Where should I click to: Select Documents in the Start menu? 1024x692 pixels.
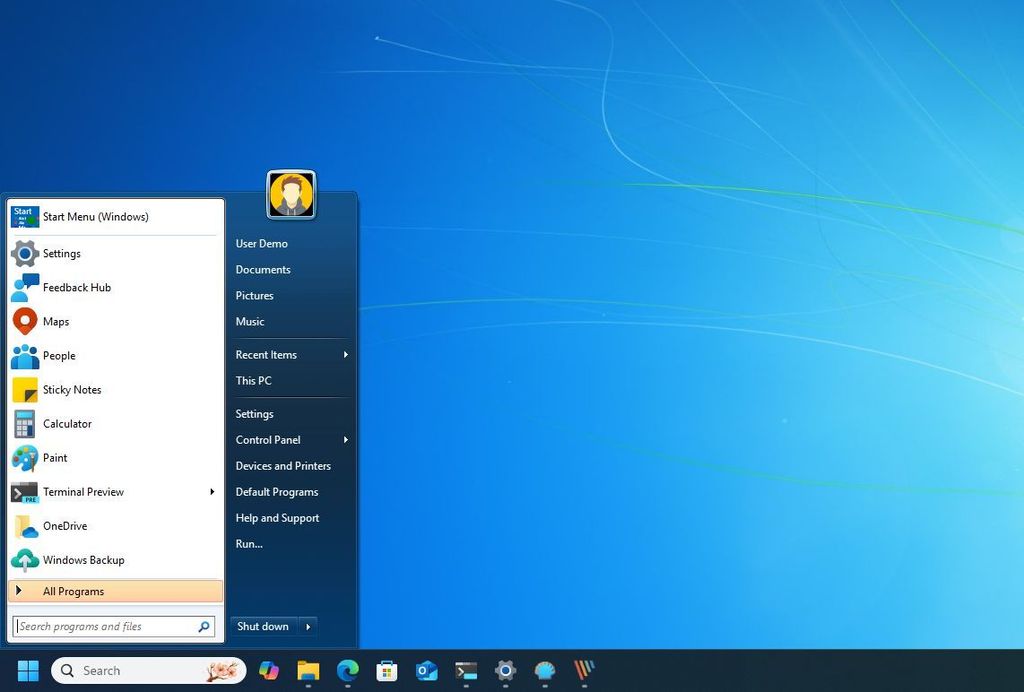(263, 269)
